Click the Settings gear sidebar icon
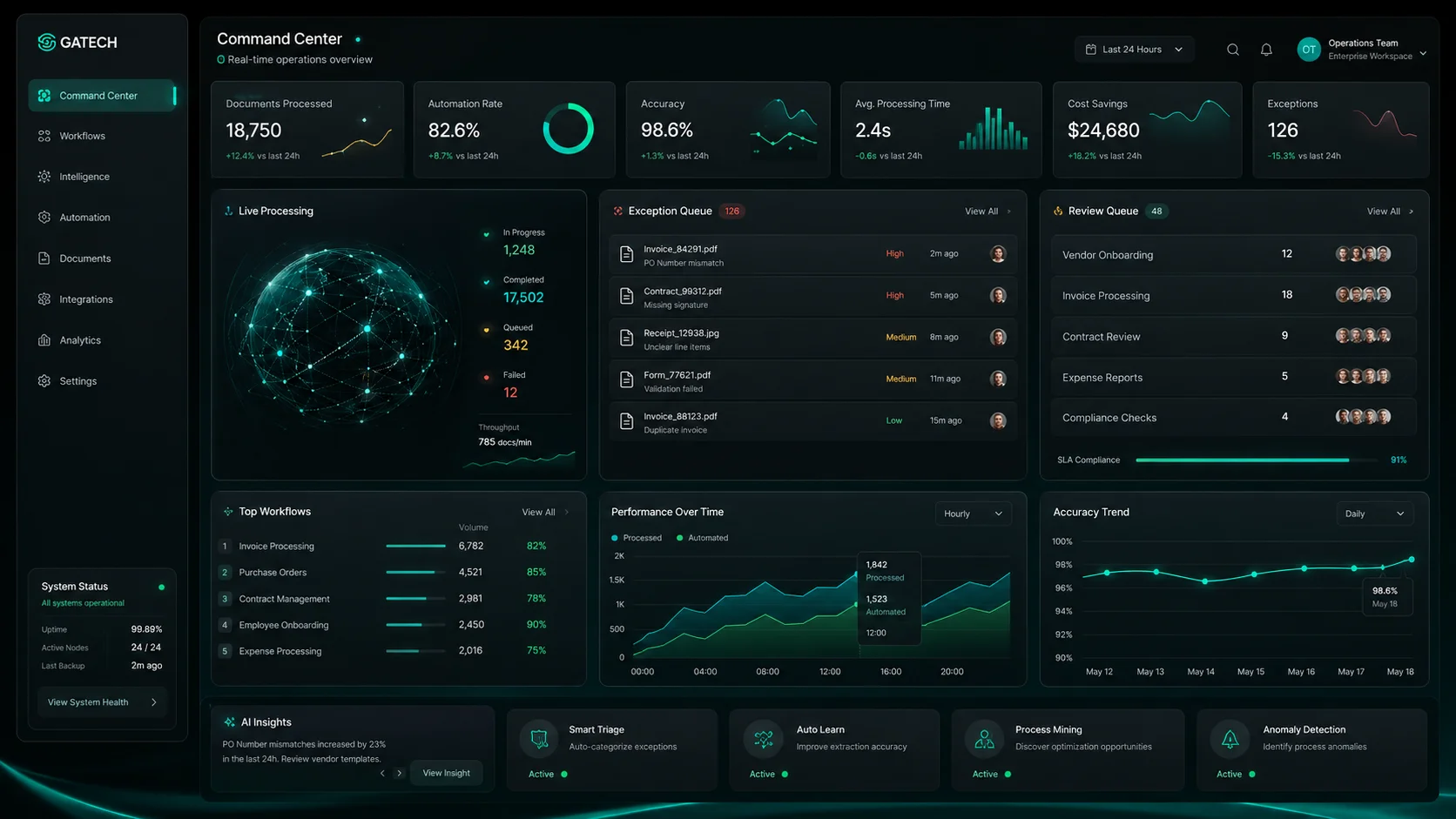 pos(44,381)
